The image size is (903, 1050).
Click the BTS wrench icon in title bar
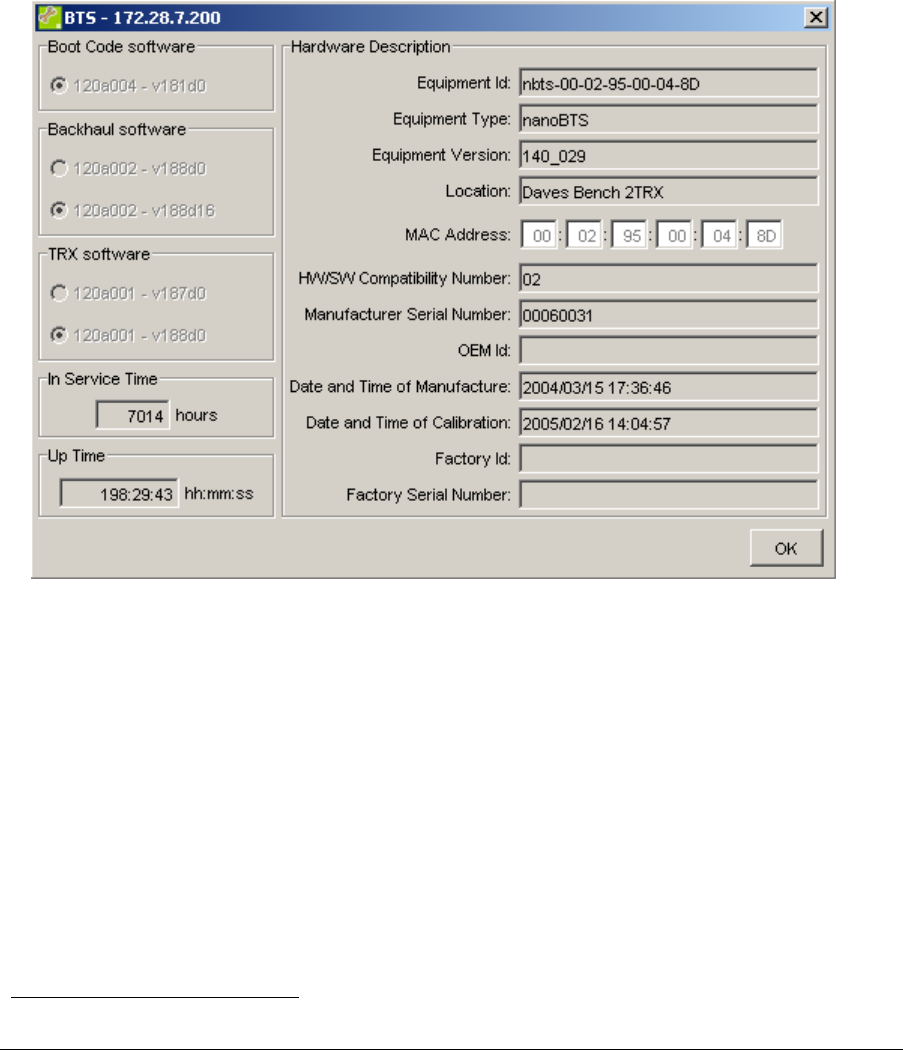point(49,17)
